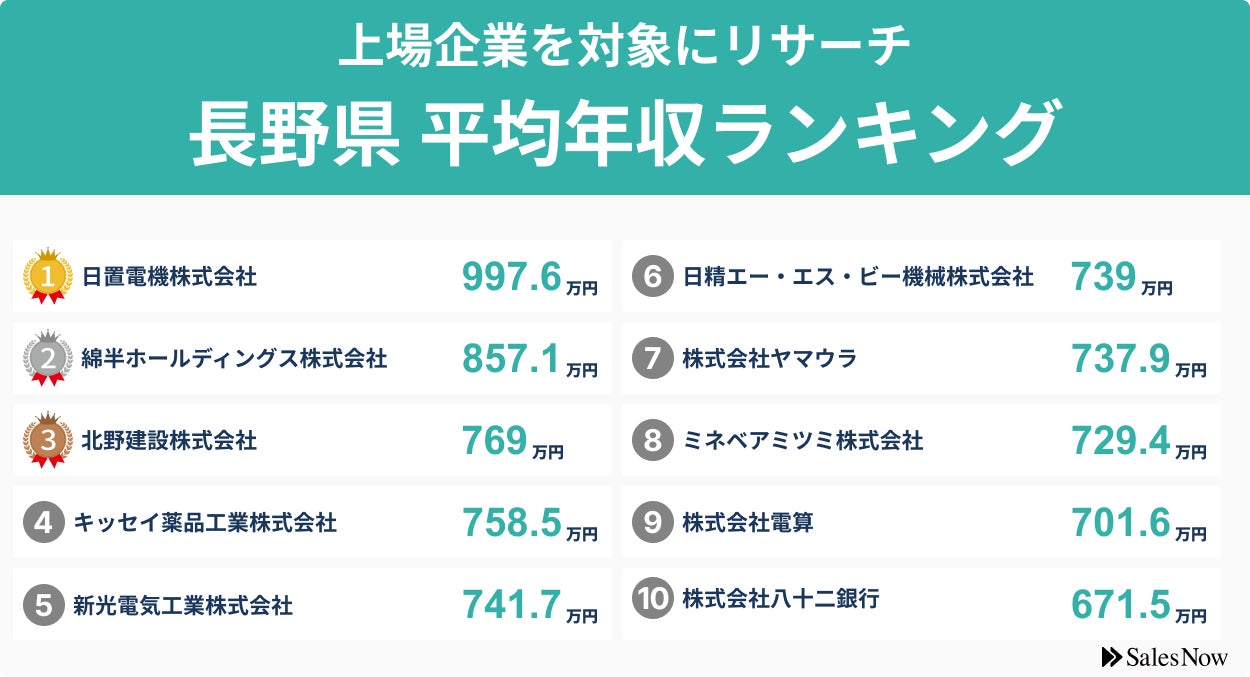Viewport: 1250px width, 677px height.
Task: Click the gray number 9 circle
Action: pos(652,522)
